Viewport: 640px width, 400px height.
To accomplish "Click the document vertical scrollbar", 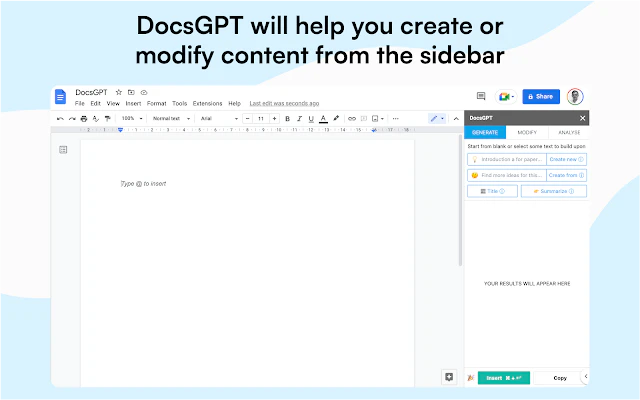I will click(460, 202).
